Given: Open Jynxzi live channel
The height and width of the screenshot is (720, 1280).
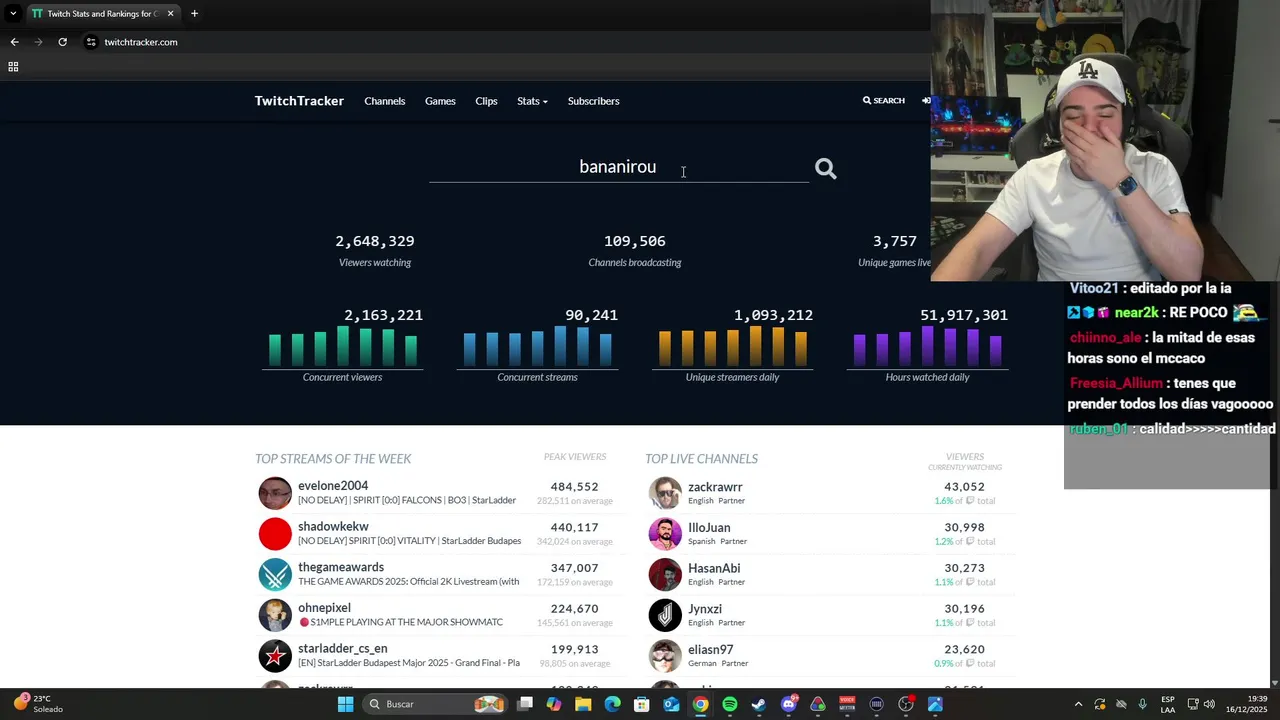Looking at the screenshot, I should 705,609.
